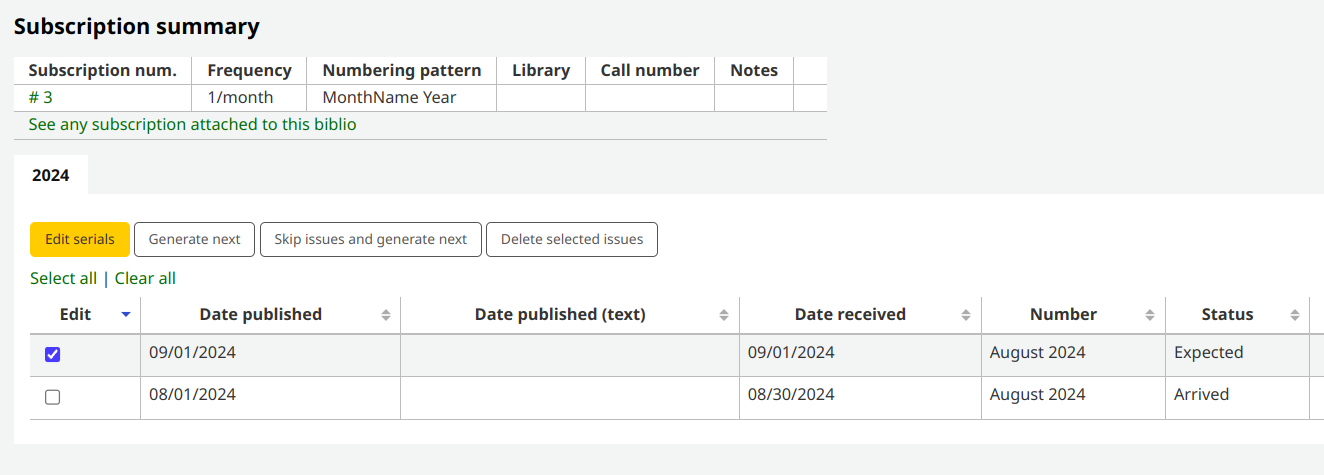Open the 2024 tab
1324x475 pixels.
coord(51,175)
